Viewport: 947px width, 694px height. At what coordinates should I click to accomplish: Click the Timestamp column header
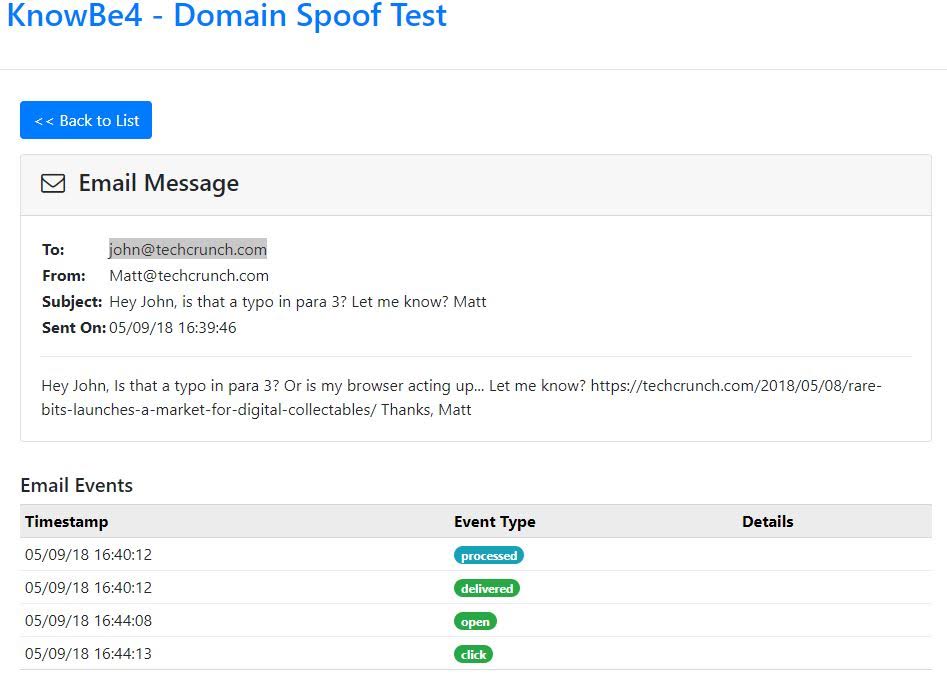point(67,521)
